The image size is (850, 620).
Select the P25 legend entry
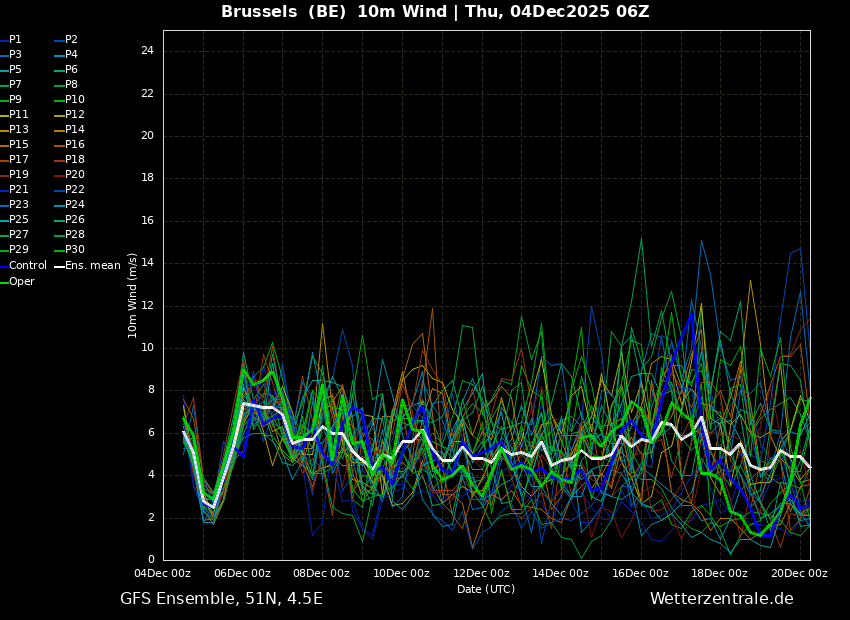click(18, 220)
